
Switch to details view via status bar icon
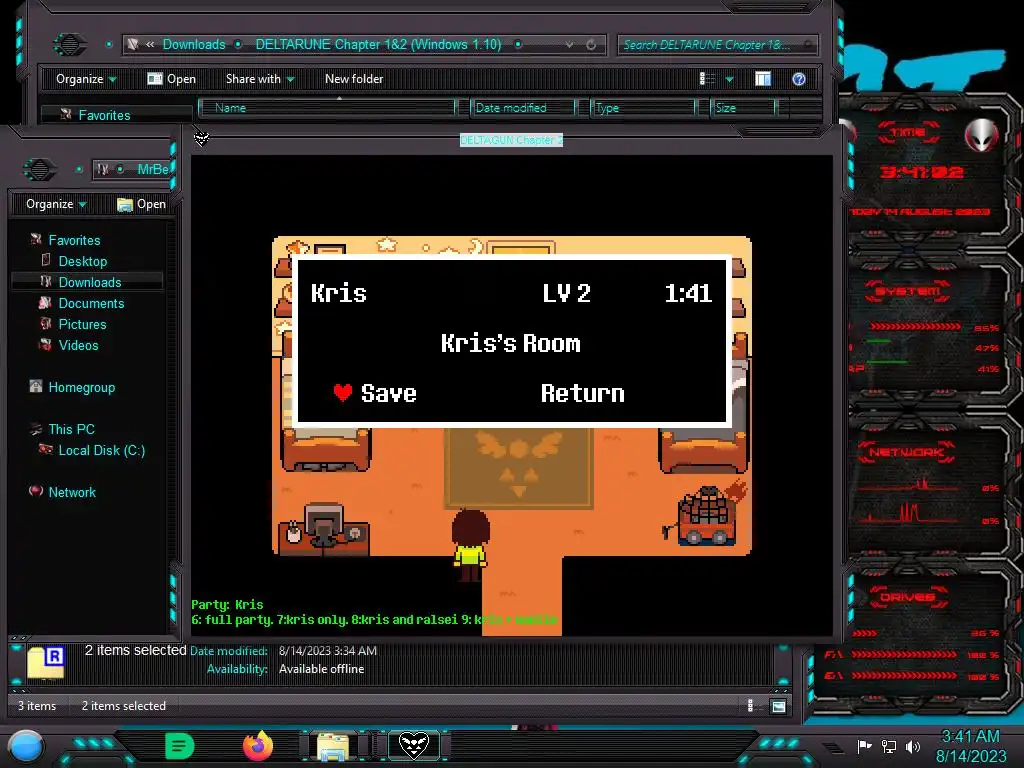point(750,706)
